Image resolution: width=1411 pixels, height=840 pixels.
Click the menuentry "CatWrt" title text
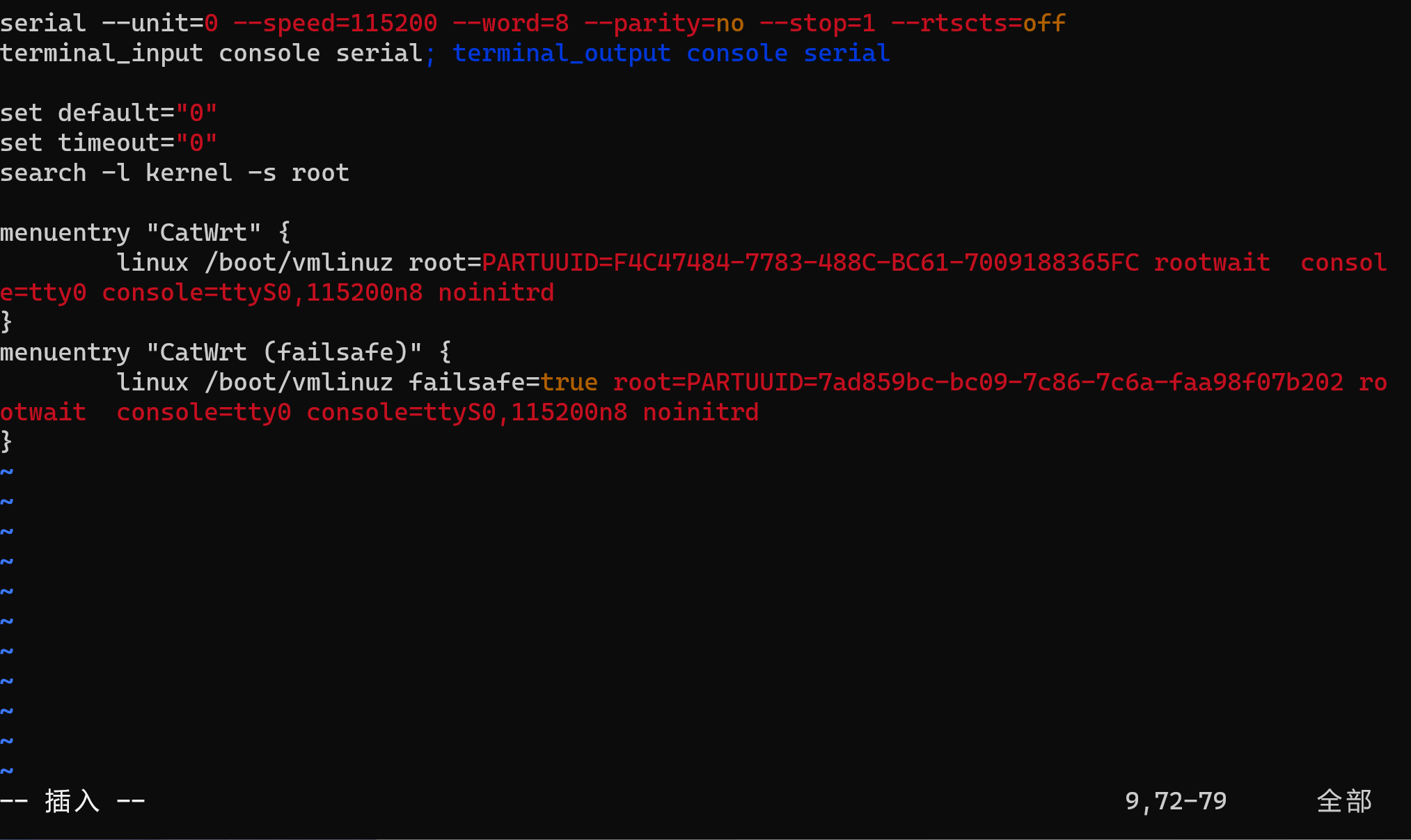click(x=203, y=233)
